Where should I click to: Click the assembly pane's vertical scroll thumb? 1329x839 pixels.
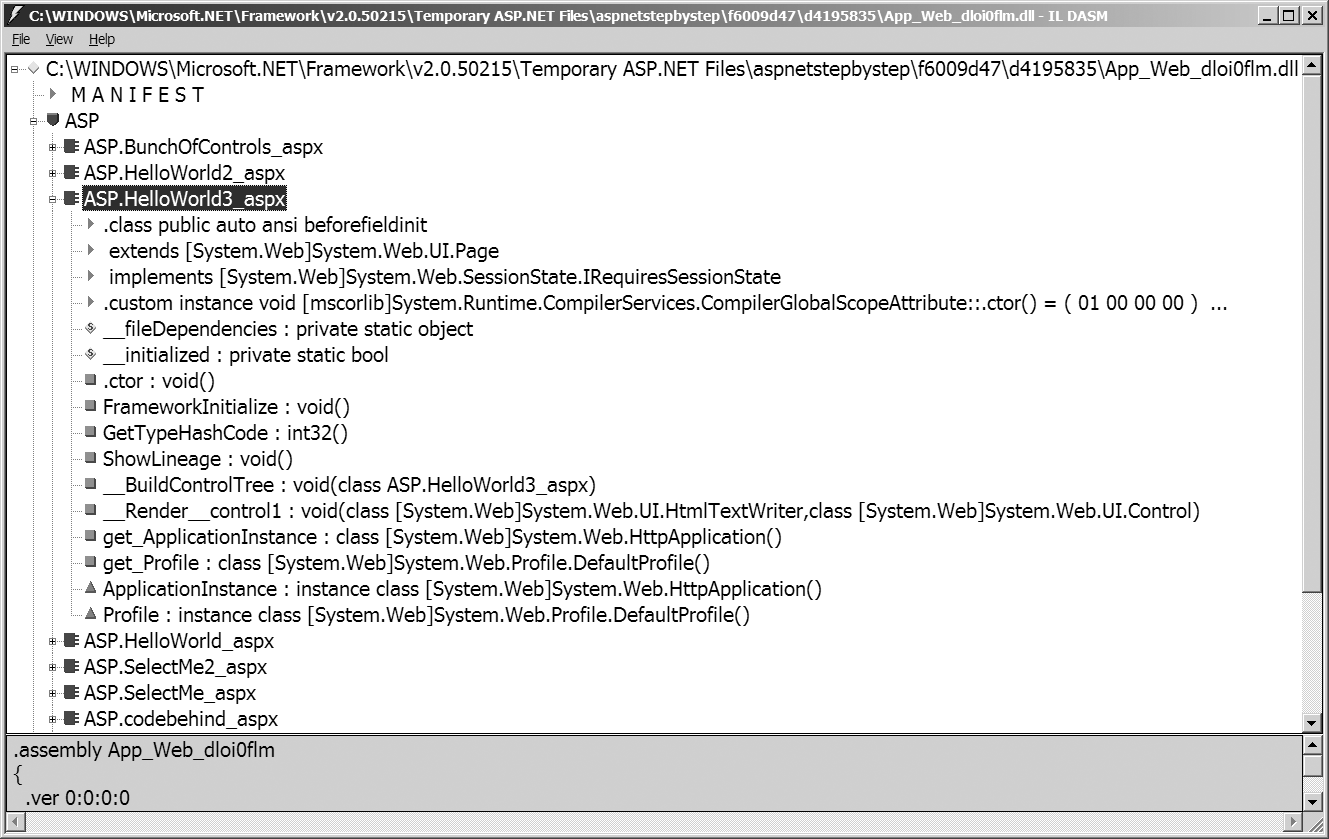[1312, 765]
